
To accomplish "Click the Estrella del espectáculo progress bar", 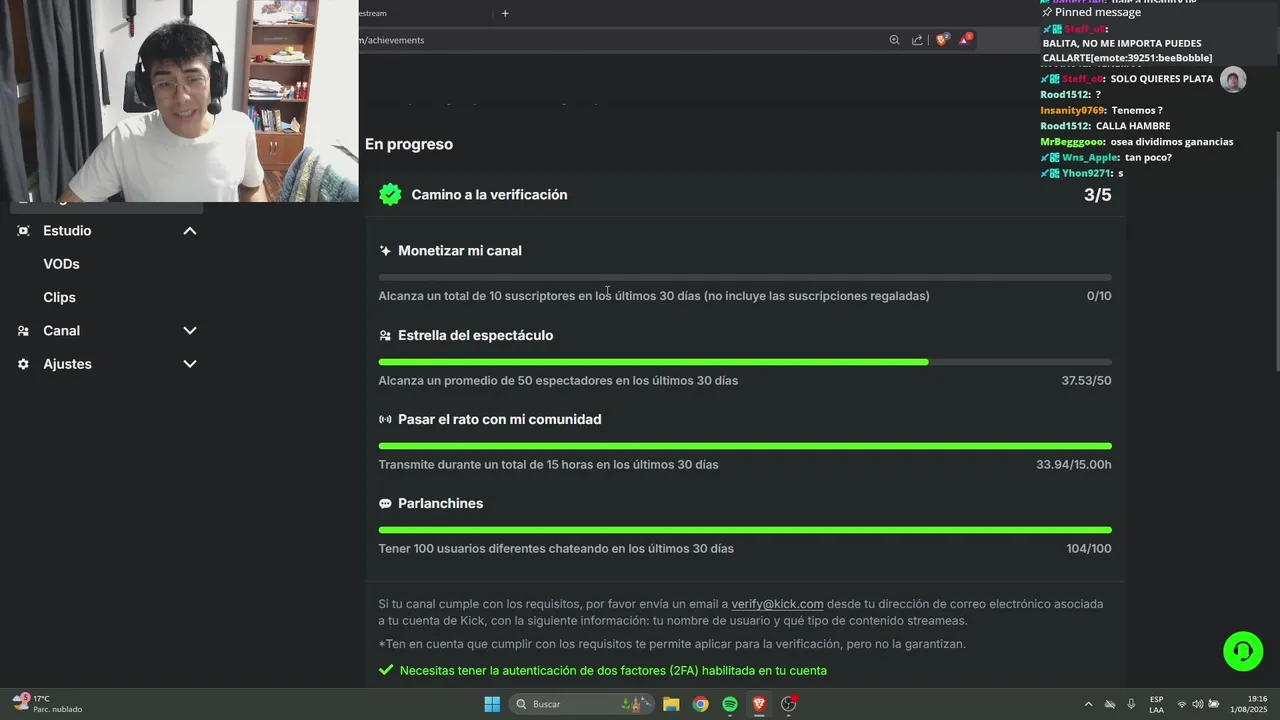I will (x=745, y=362).
